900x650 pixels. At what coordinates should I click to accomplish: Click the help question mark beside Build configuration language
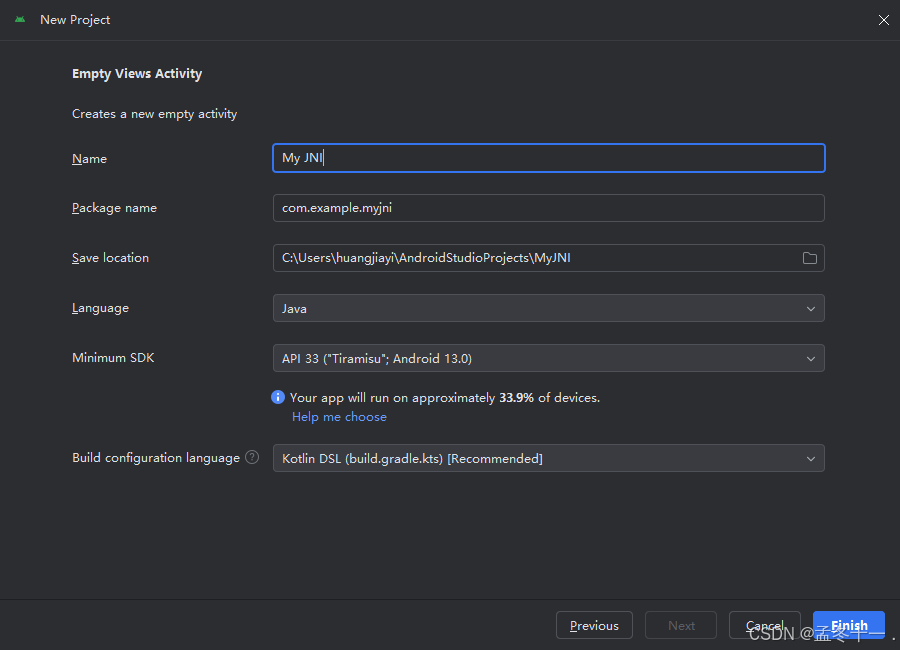point(252,457)
